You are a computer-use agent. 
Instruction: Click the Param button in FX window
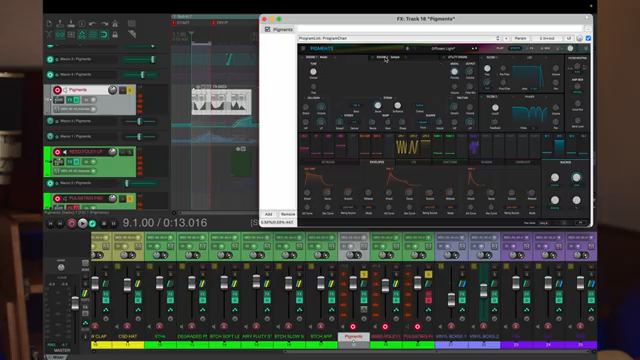(520, 38)
